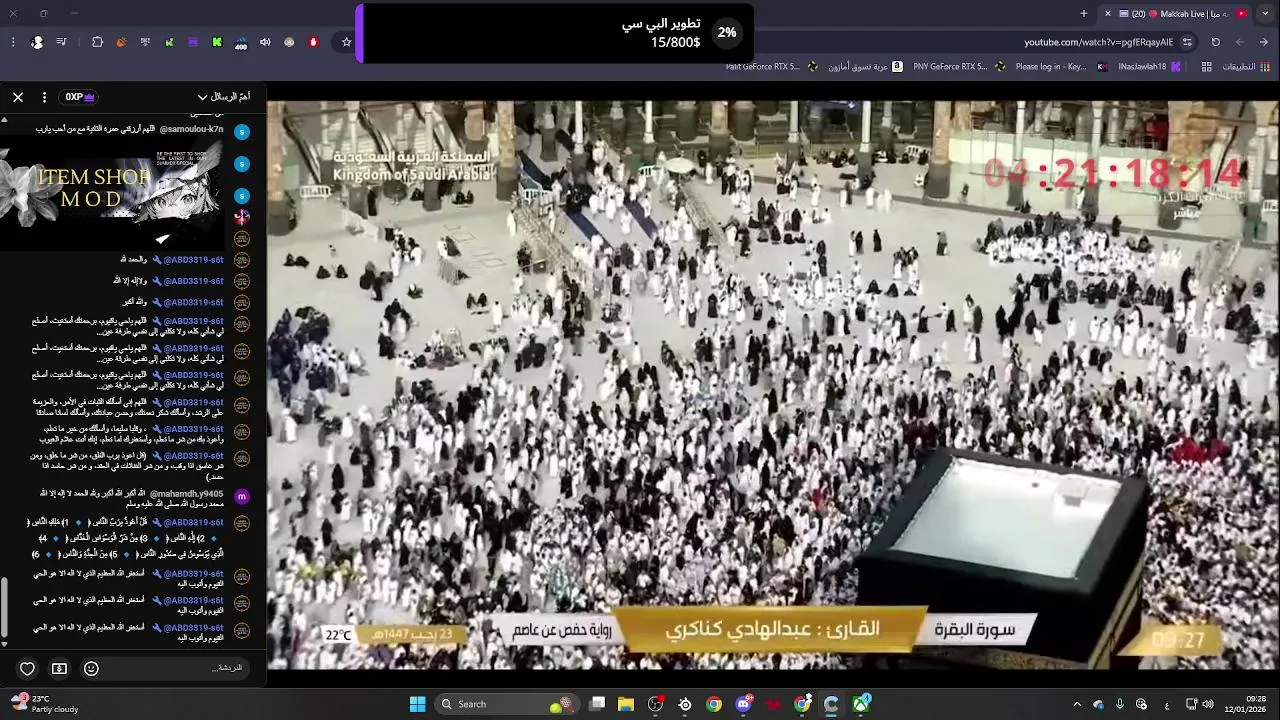This screenshot has width=1280, height=720.
Task: Open the Windows Start menu
Action: [x=417, y=704]
